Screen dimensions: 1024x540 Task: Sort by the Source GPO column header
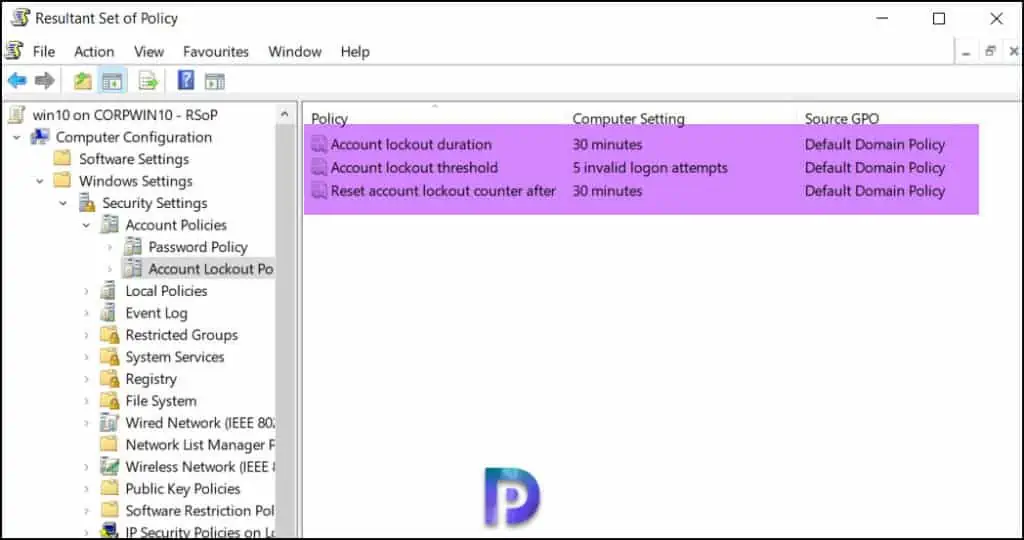(842, 118)
